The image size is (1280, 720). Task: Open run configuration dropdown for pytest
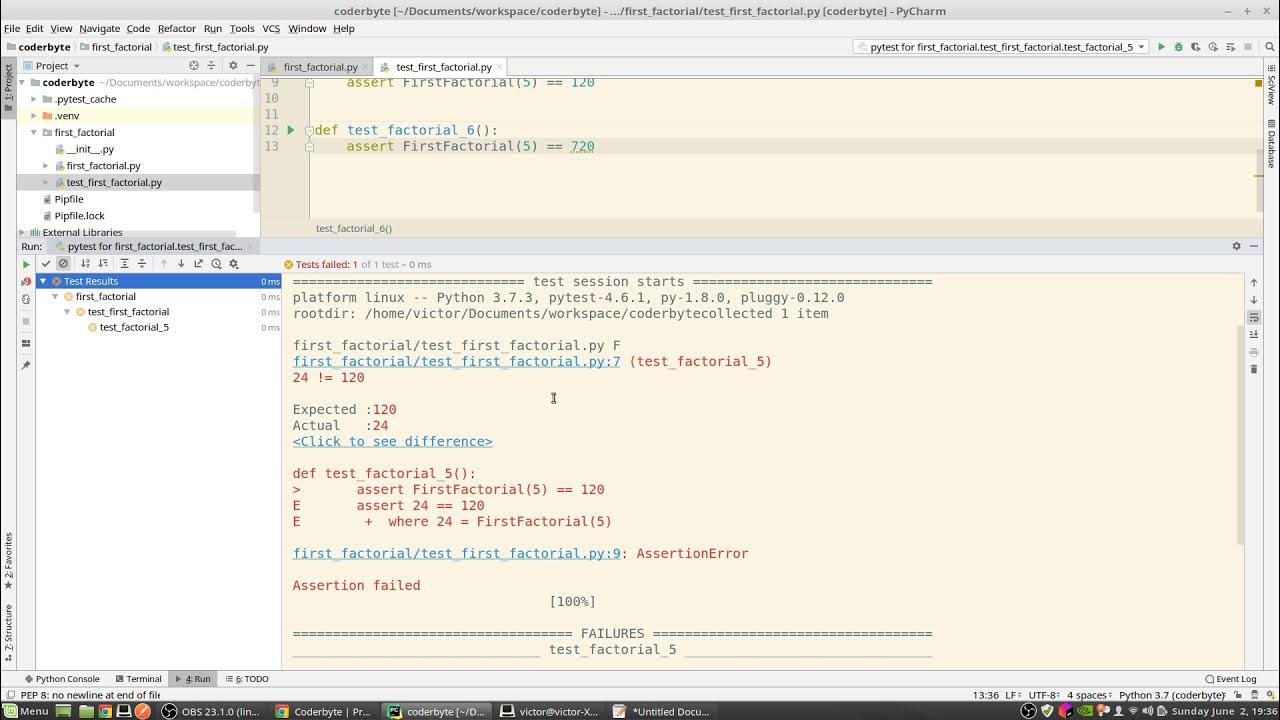click(1002, 47)
